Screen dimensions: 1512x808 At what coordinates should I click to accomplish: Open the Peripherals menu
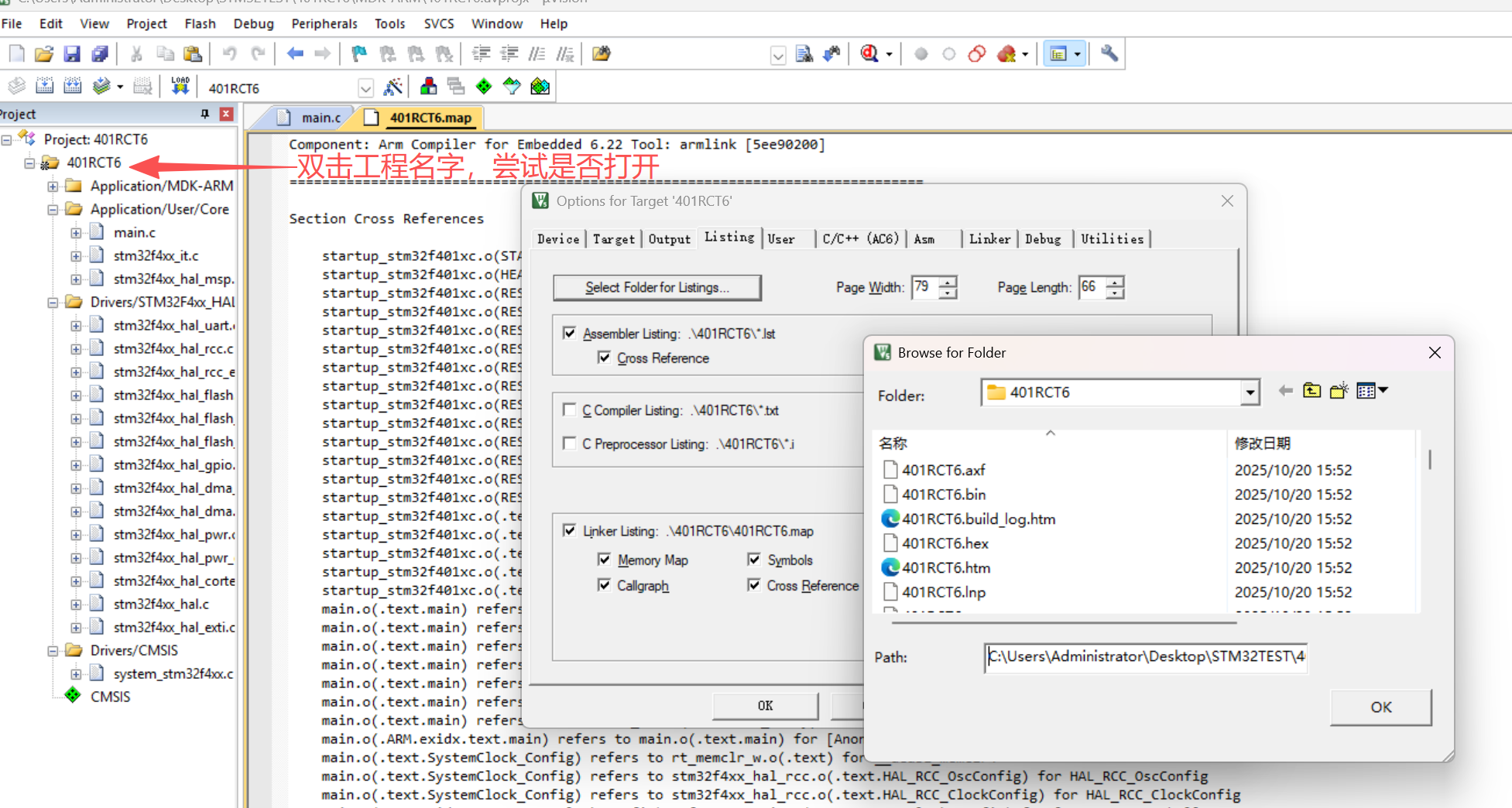click(x=324, y=23)
